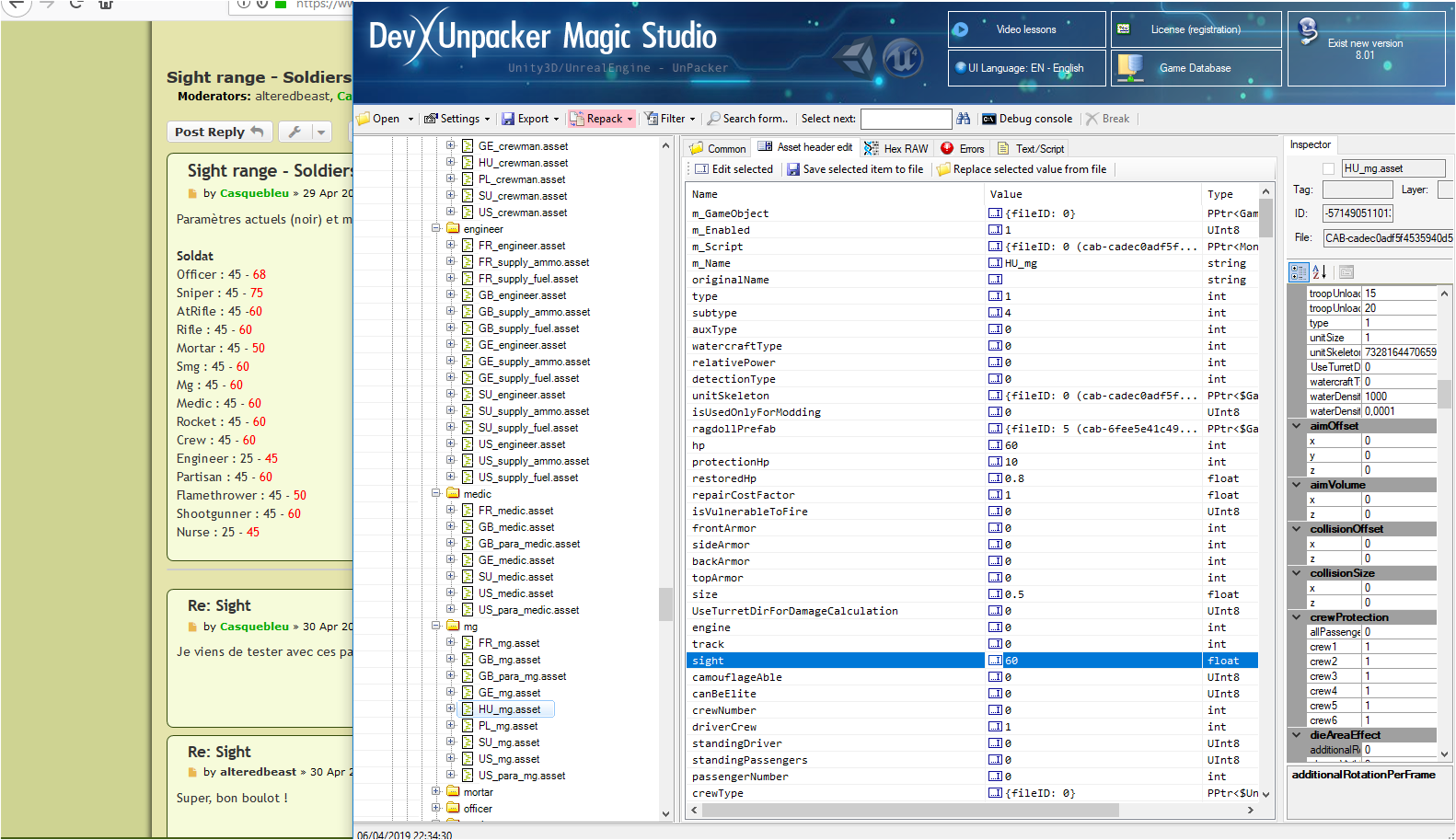Click the new version 8.01 notice
Viewport: 1456px width, 840px height.
1366,49
